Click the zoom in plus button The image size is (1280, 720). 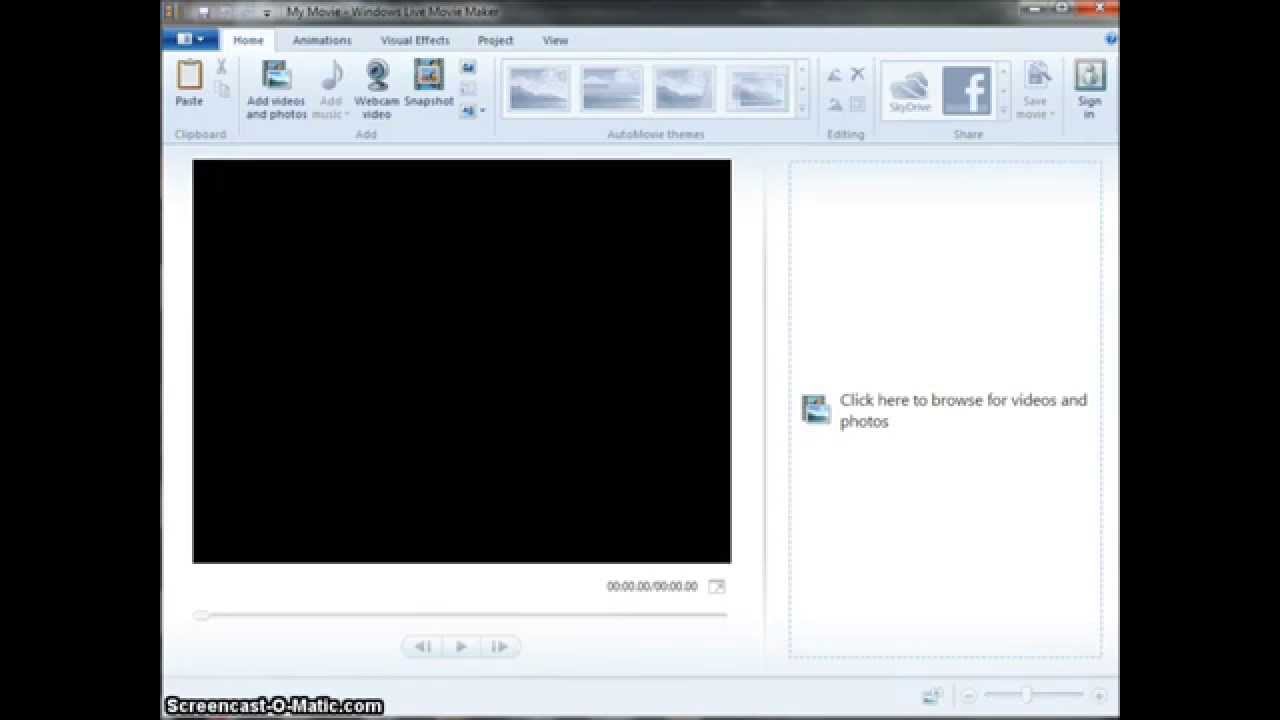pyautogui.click(x=1099, y=695)
